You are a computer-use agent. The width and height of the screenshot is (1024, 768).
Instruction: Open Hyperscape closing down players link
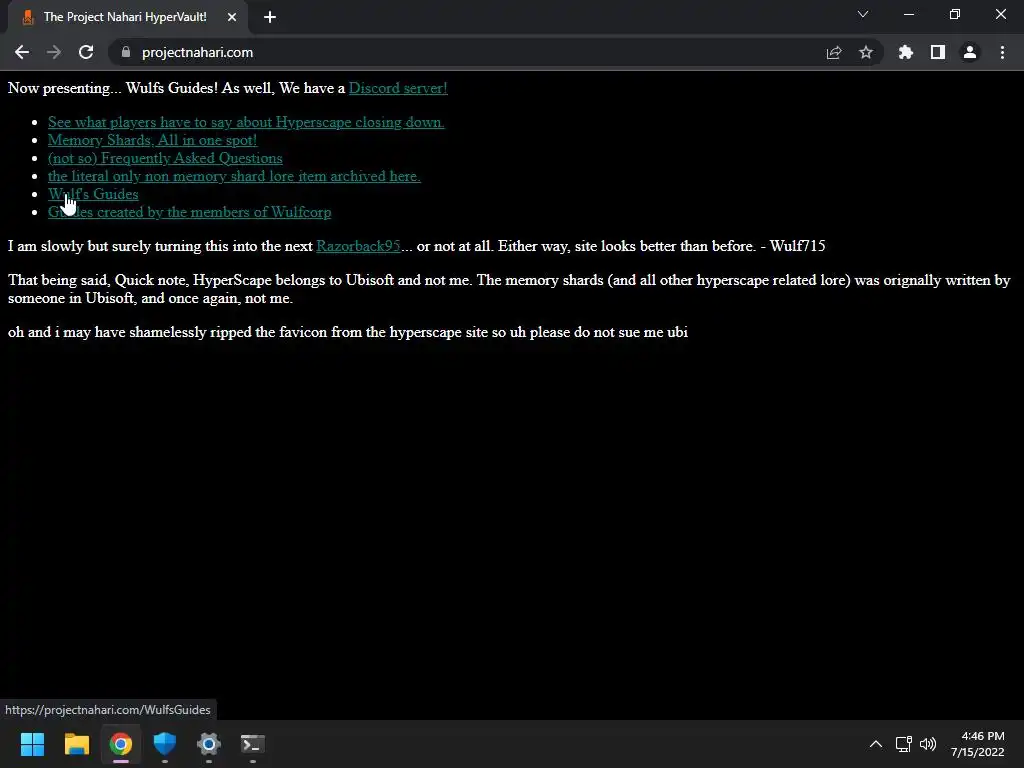246,122
